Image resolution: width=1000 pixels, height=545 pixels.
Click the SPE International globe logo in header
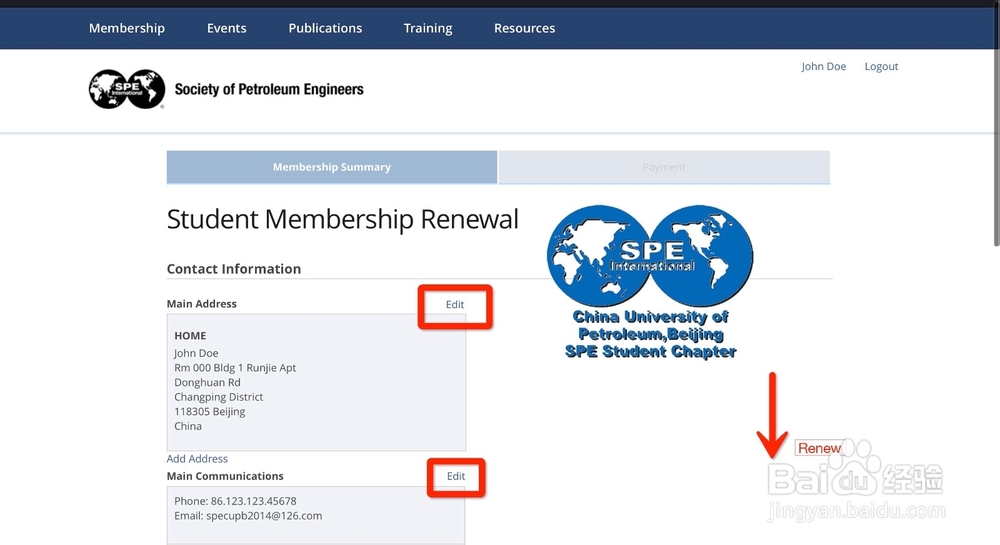[x=126, y=89]
